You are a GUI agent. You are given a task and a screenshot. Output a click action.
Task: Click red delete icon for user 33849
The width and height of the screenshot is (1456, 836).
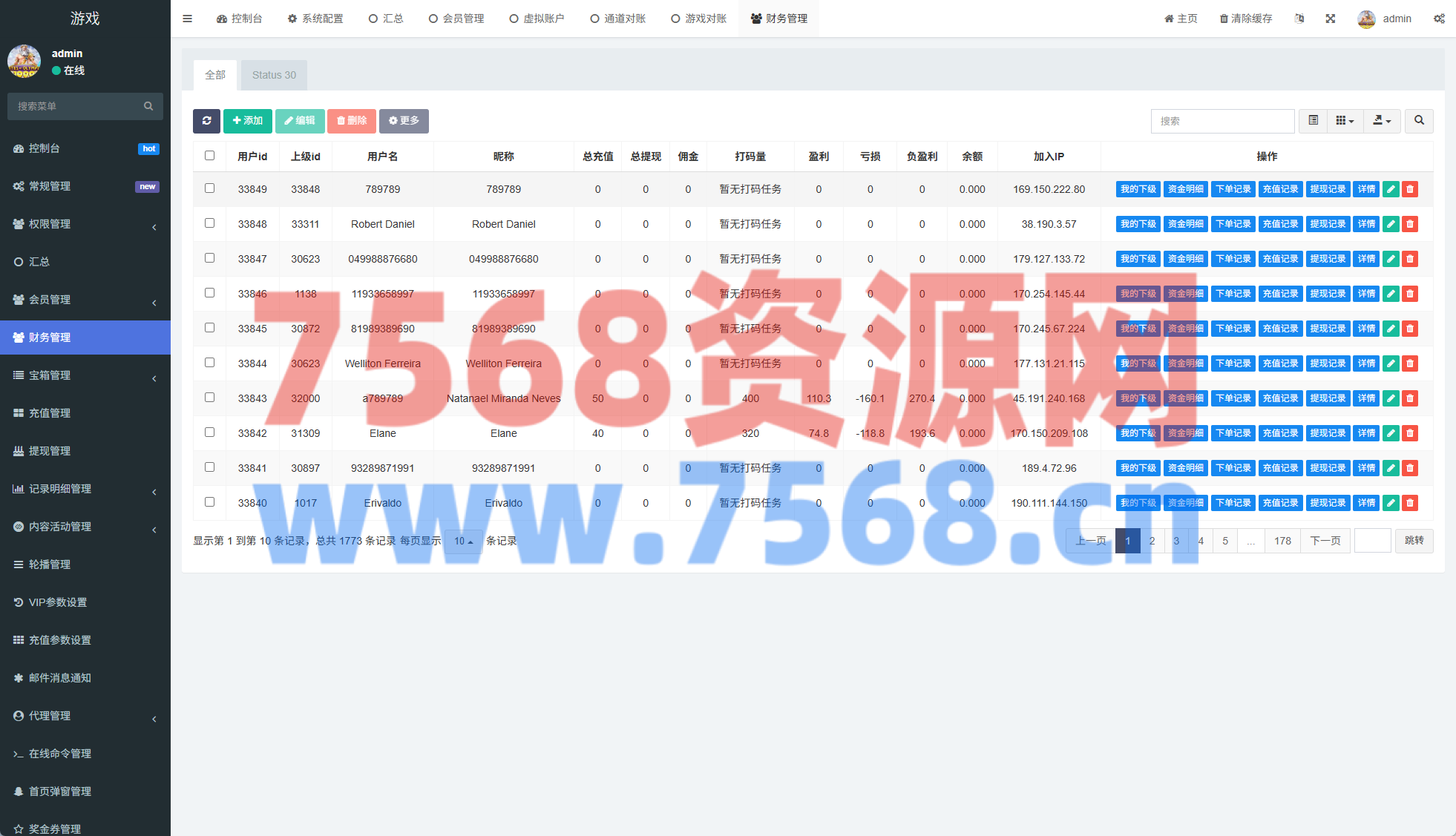coord(1410,189)
